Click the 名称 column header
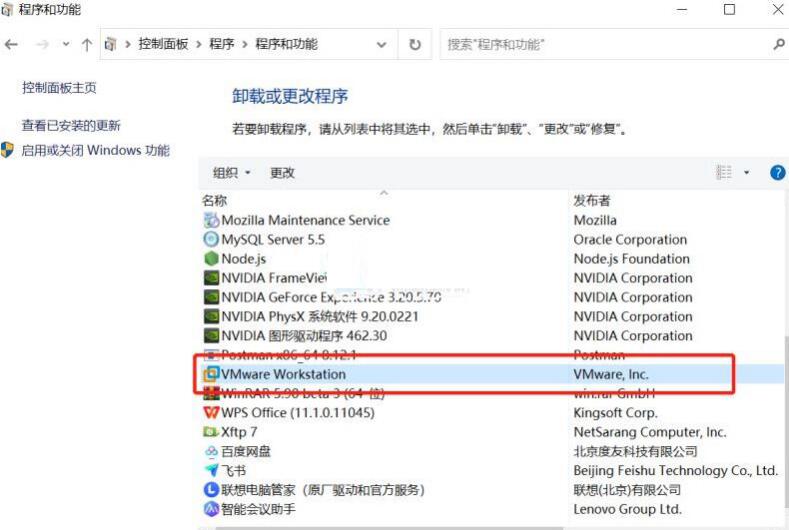This screenshot has height=530, width=789. [x=215, y=200]
